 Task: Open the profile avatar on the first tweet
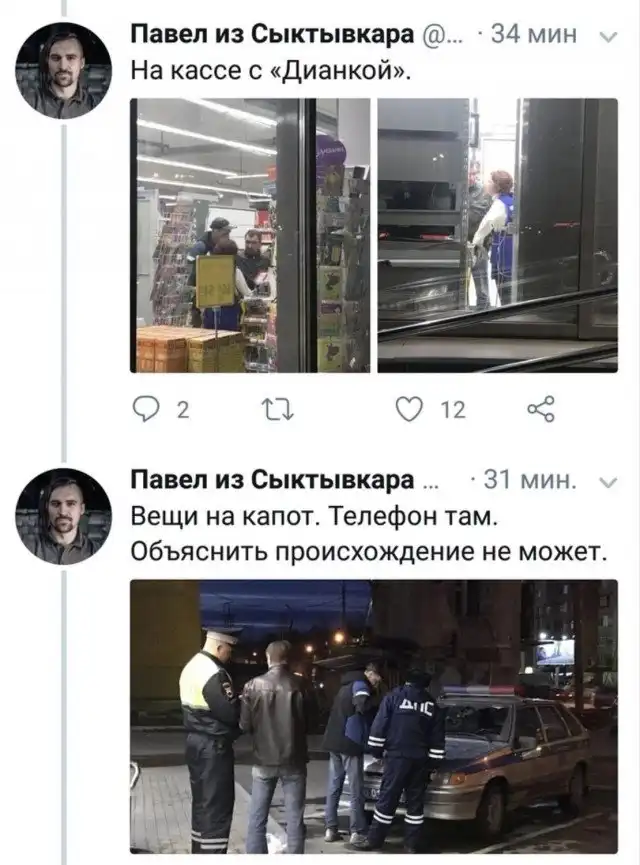point(63,71)
